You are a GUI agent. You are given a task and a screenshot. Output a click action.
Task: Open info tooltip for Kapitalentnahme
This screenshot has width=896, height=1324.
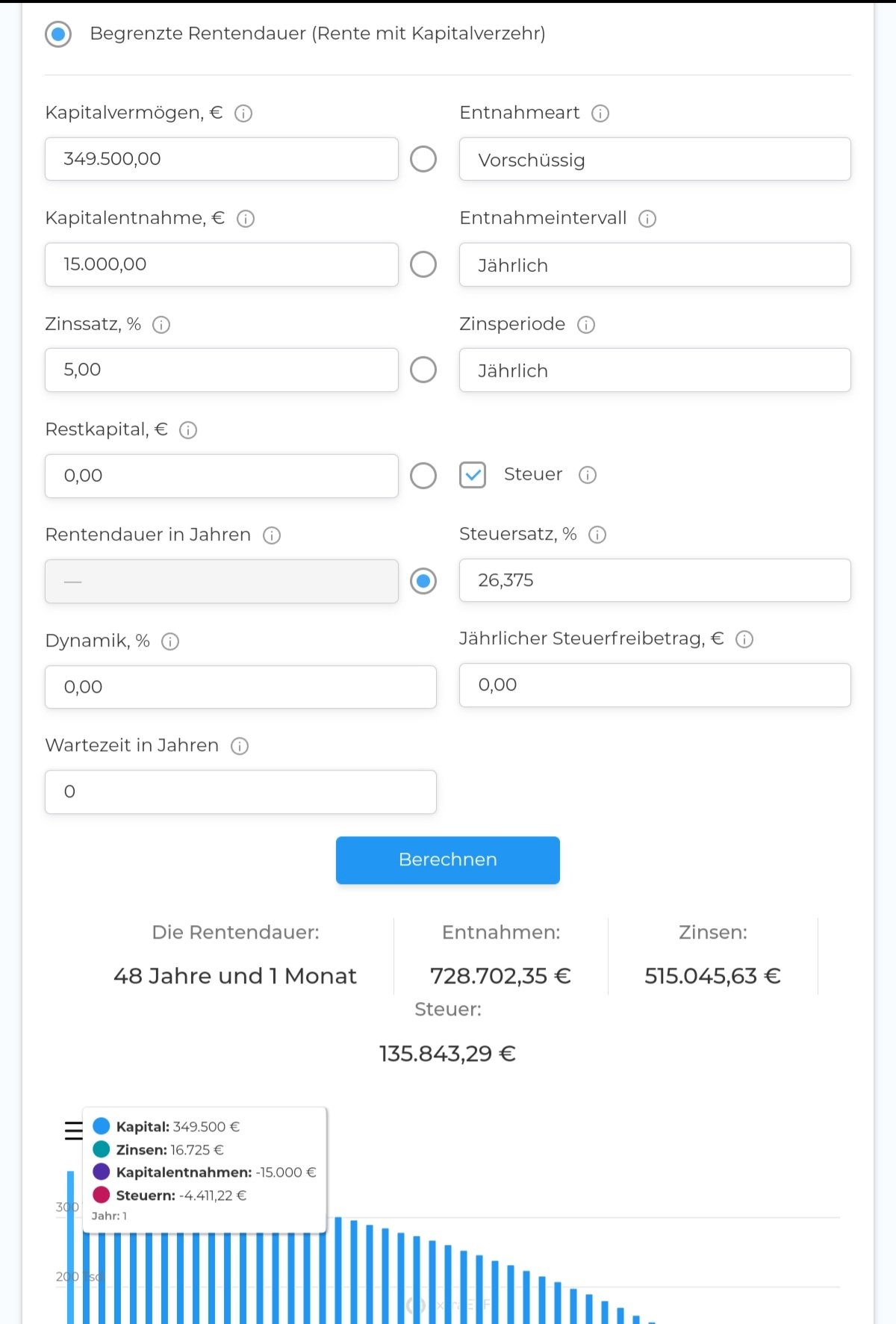pos(246,219)
